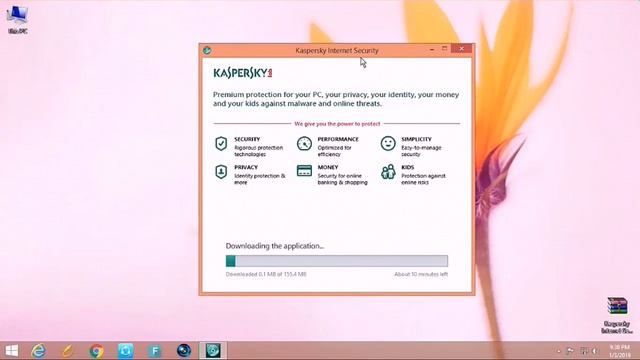Click the download progress bar
The image size is (640, 360).
click(337, 261)
